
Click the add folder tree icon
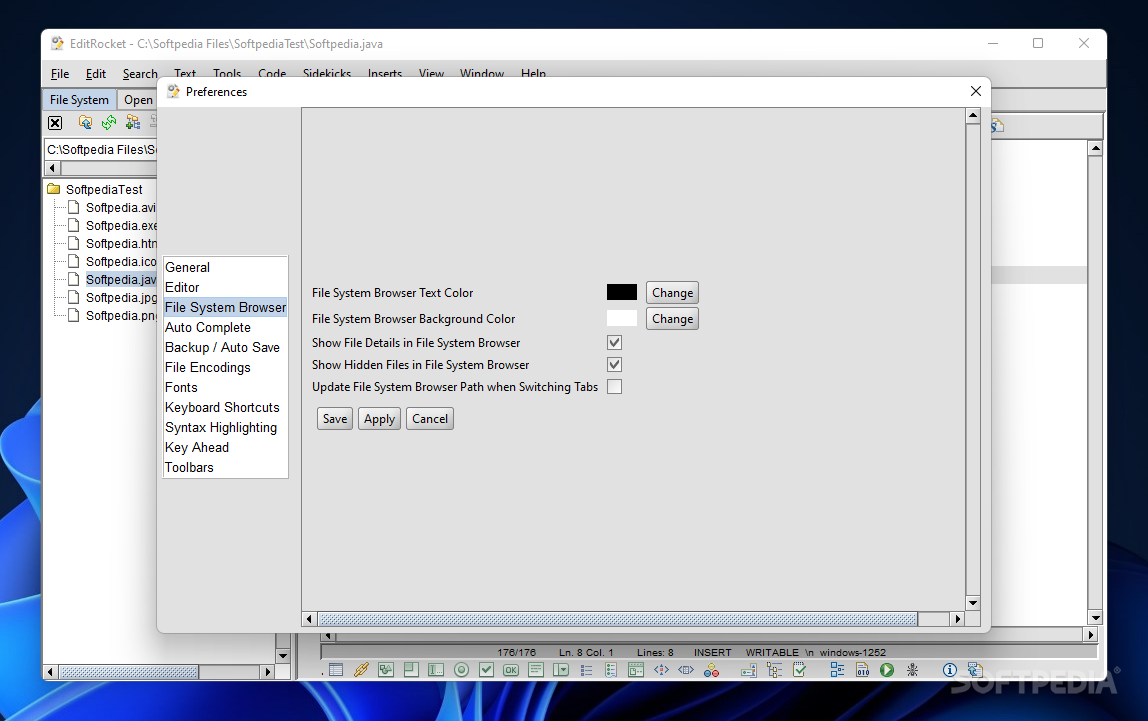tap(133, 122)
